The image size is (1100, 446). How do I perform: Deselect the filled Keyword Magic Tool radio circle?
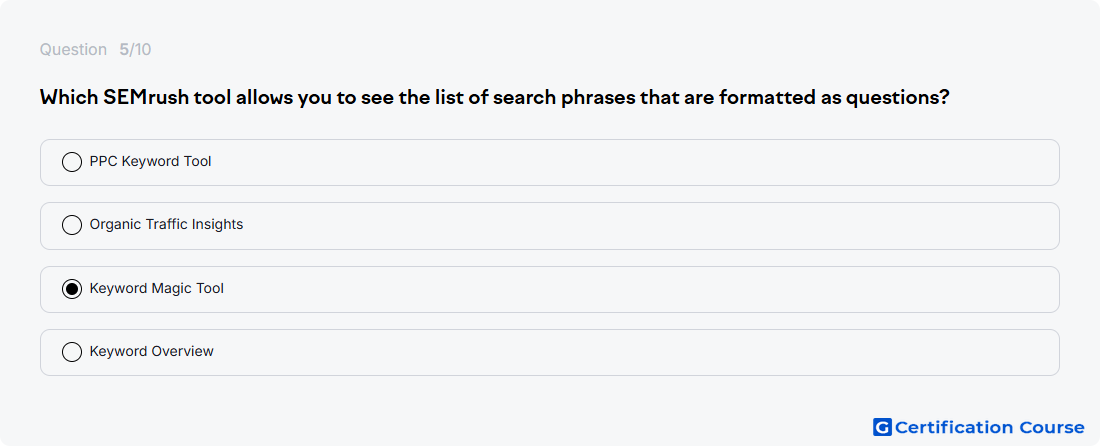coord(72,289)
